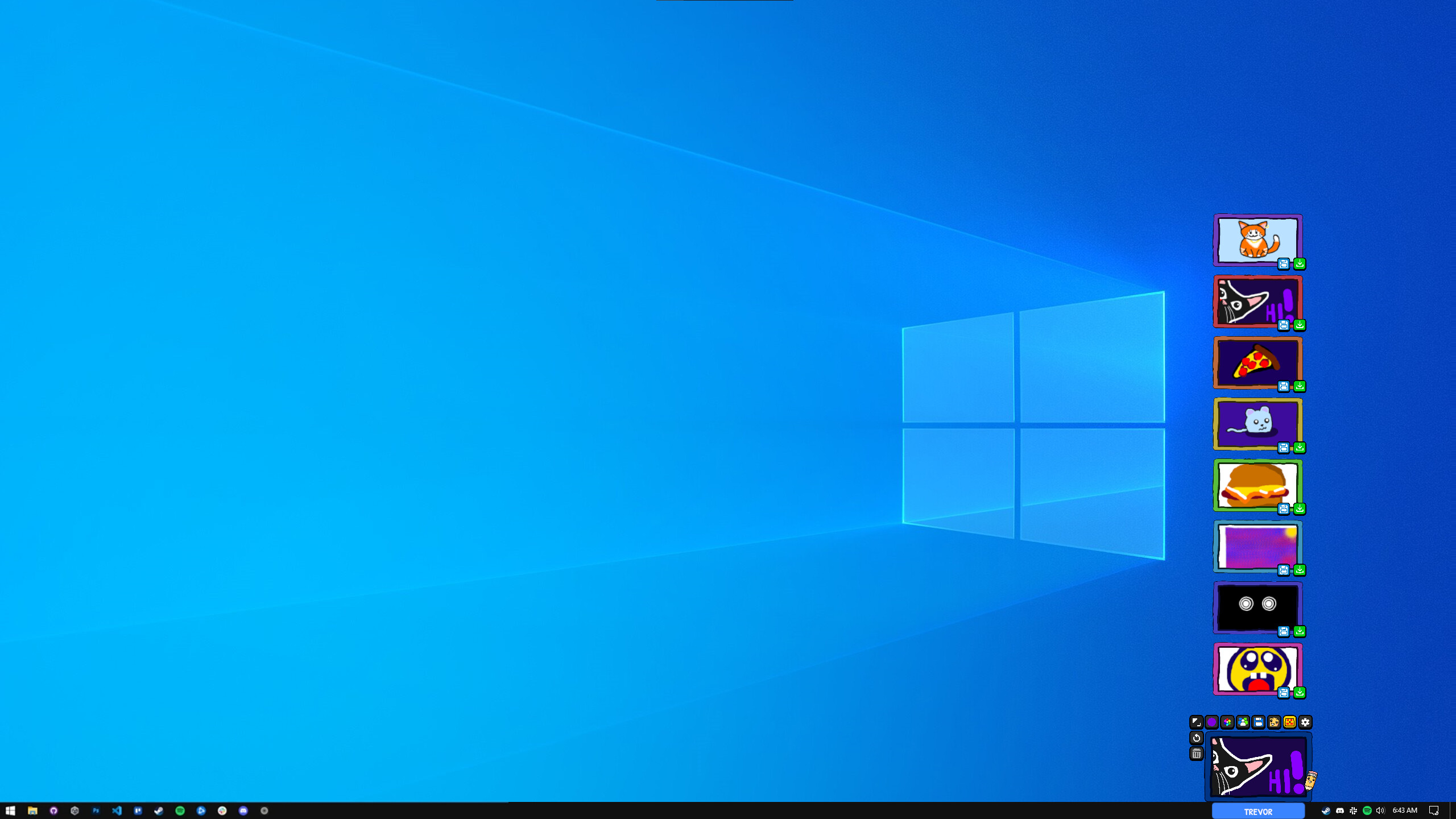Screen dimensions: 1456x819
Task: Click the Spotify system tray icon
Action: point(1367,810)
